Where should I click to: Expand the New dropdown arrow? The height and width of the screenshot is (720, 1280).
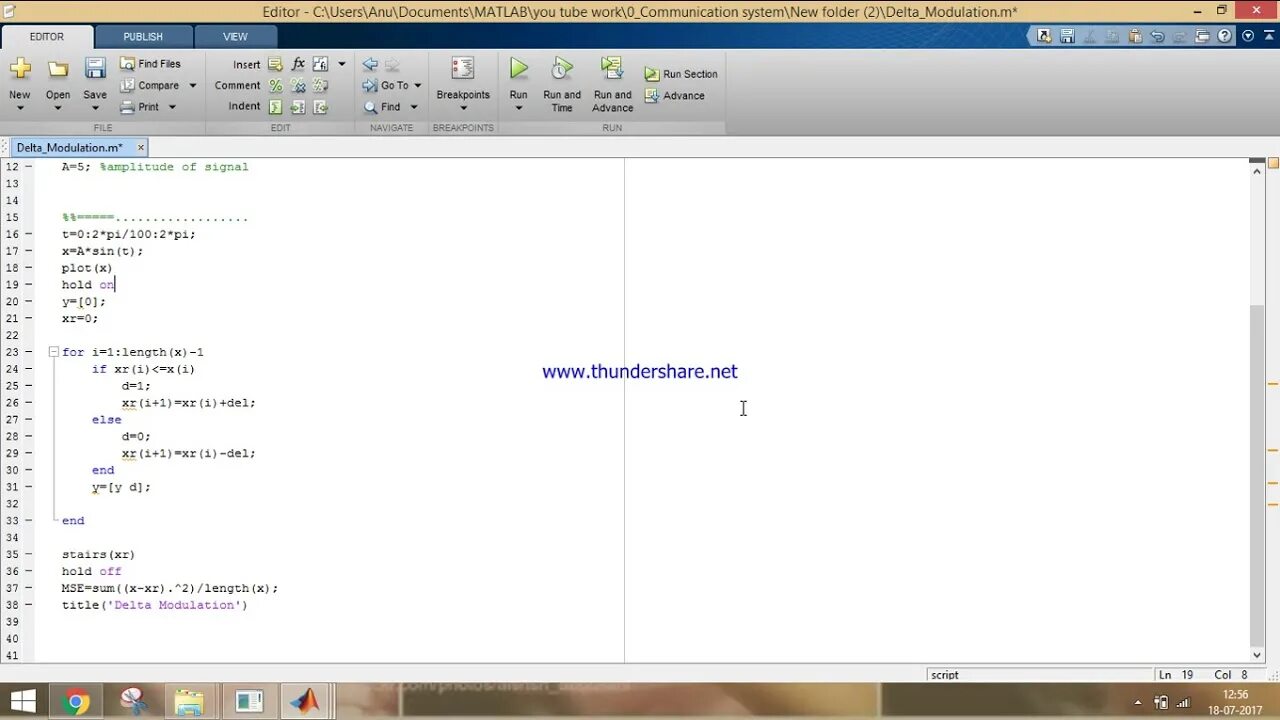click(20, 108)
